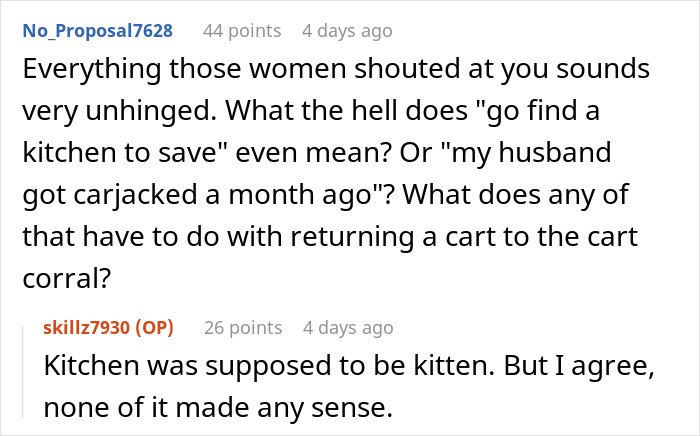This screenshot has width=700, height=436.
Task: Open skillz7930's user profile
Action: click(87, 328)
